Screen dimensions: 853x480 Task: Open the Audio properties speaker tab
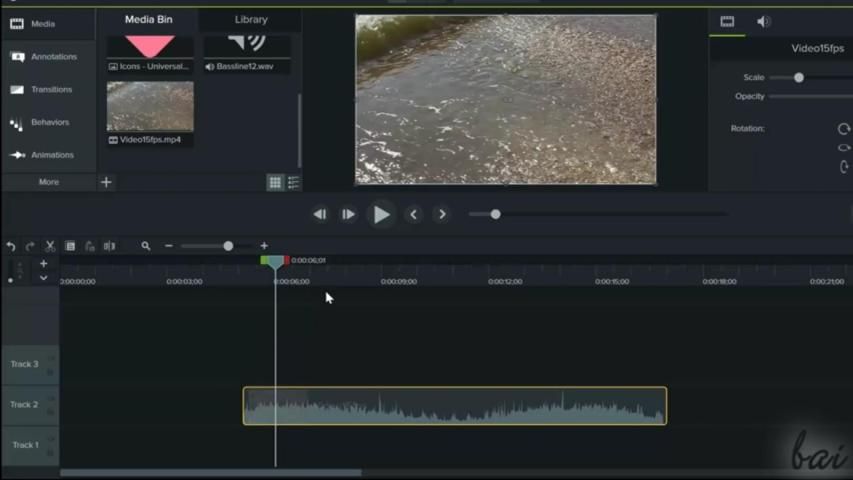coord(764,21)
